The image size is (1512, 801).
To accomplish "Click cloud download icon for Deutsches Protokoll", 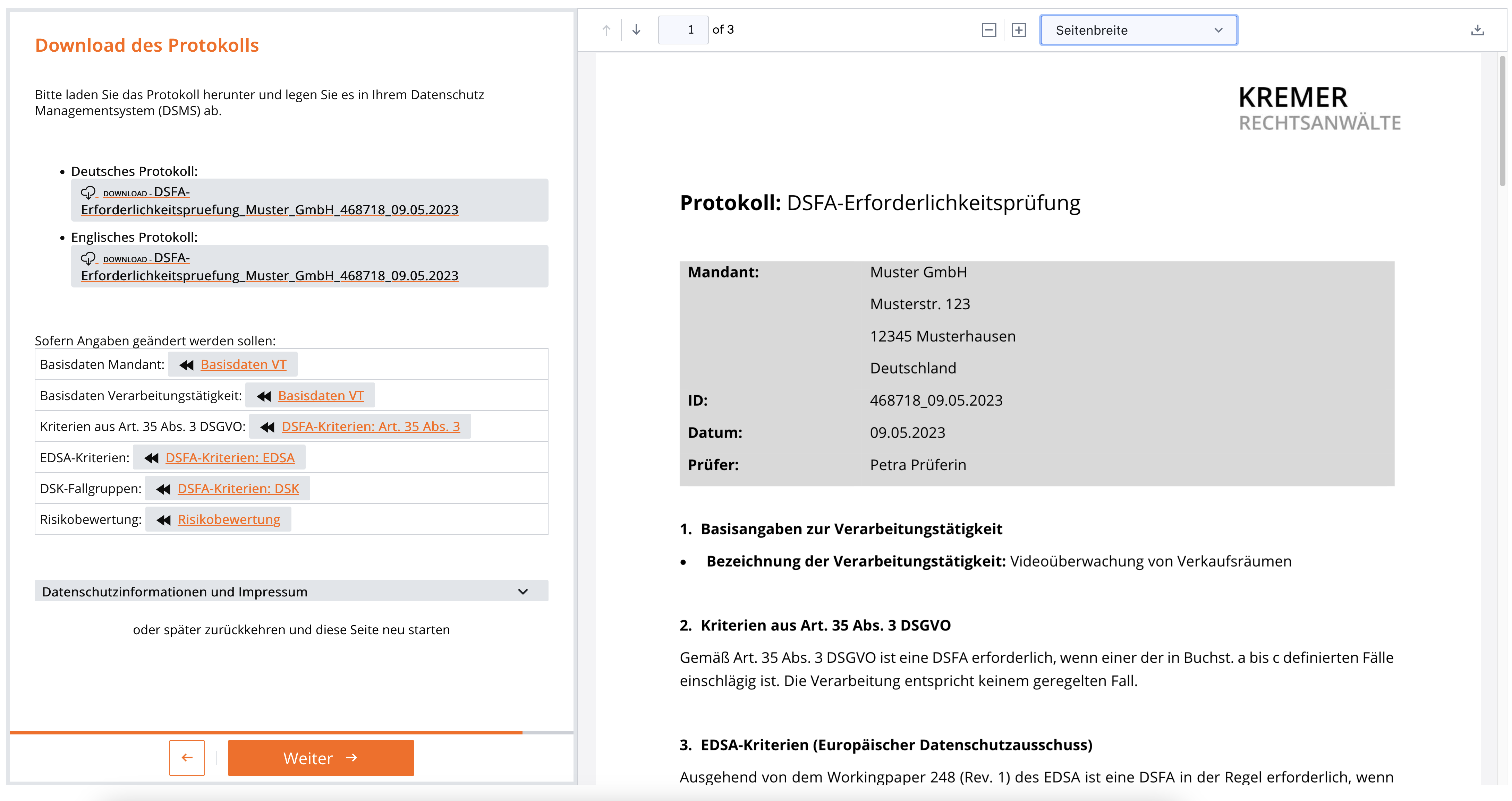I will (88, 192).
